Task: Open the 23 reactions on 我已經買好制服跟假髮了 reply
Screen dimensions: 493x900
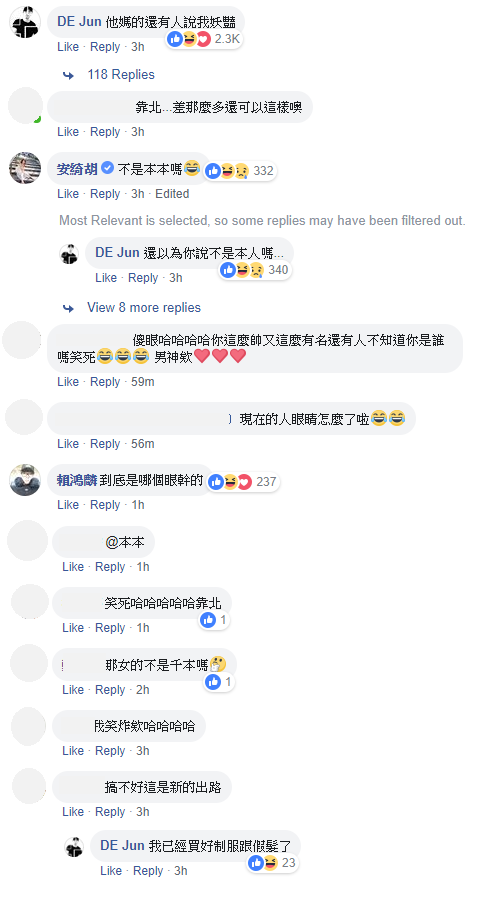Action: click(273, 863)
